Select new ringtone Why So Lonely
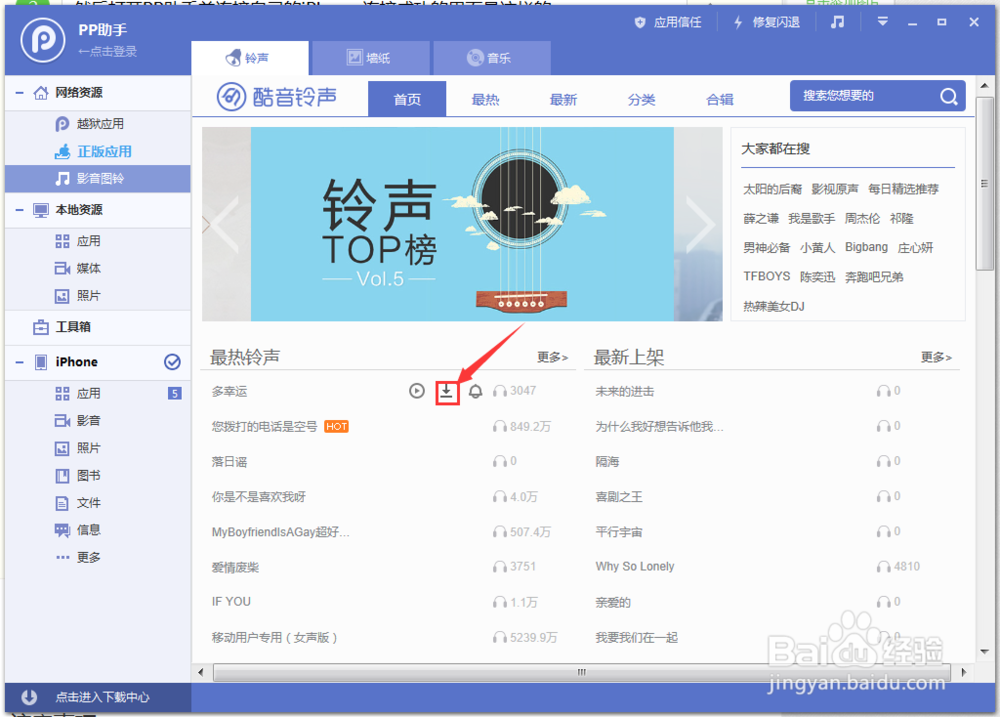Viewport: 1000px width, 717px height. click(x=635, y=566)
